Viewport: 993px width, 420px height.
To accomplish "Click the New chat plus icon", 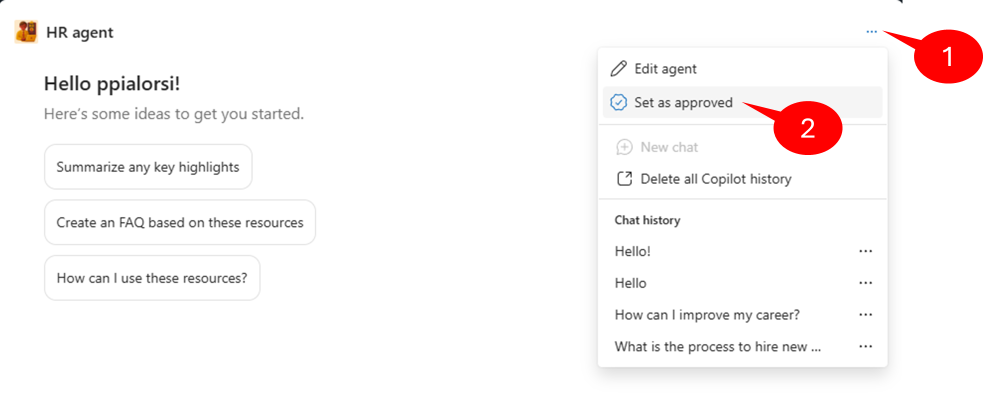I will pos(624,147).
